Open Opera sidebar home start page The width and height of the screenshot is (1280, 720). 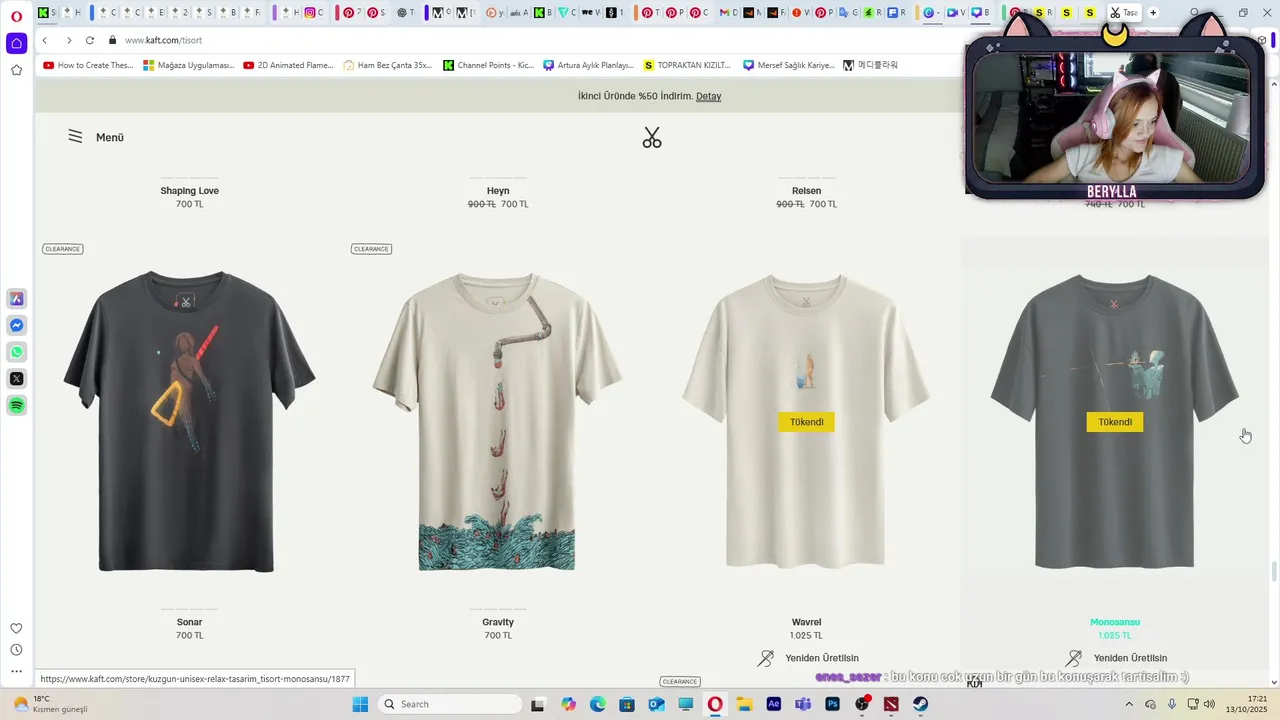[x=16, y=43]
